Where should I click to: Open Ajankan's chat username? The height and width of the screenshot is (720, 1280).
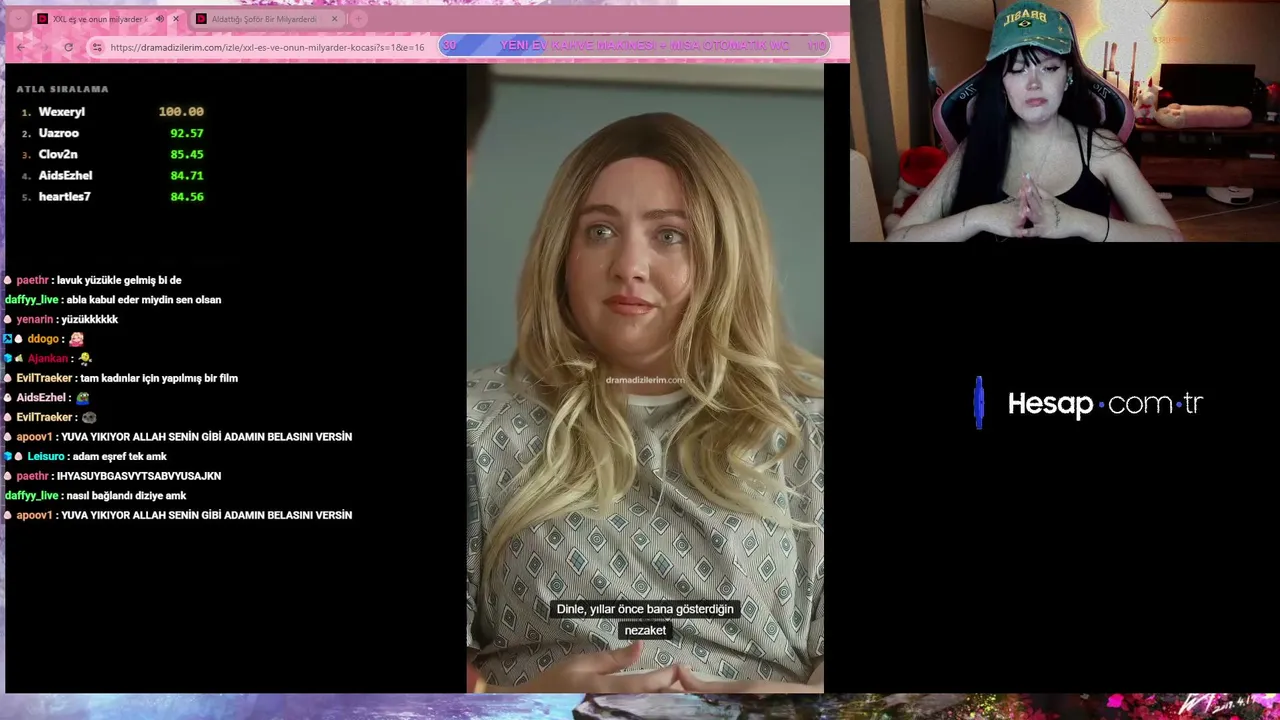click(48, 358)
